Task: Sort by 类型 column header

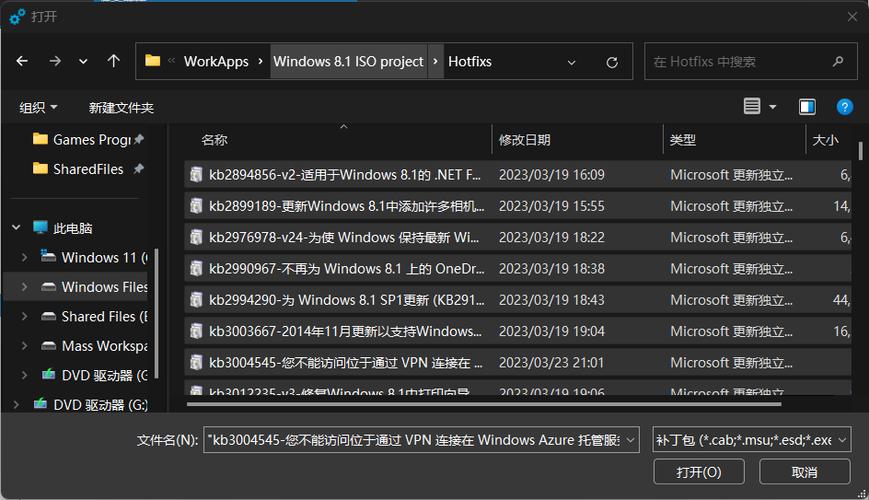Action: 682,140
